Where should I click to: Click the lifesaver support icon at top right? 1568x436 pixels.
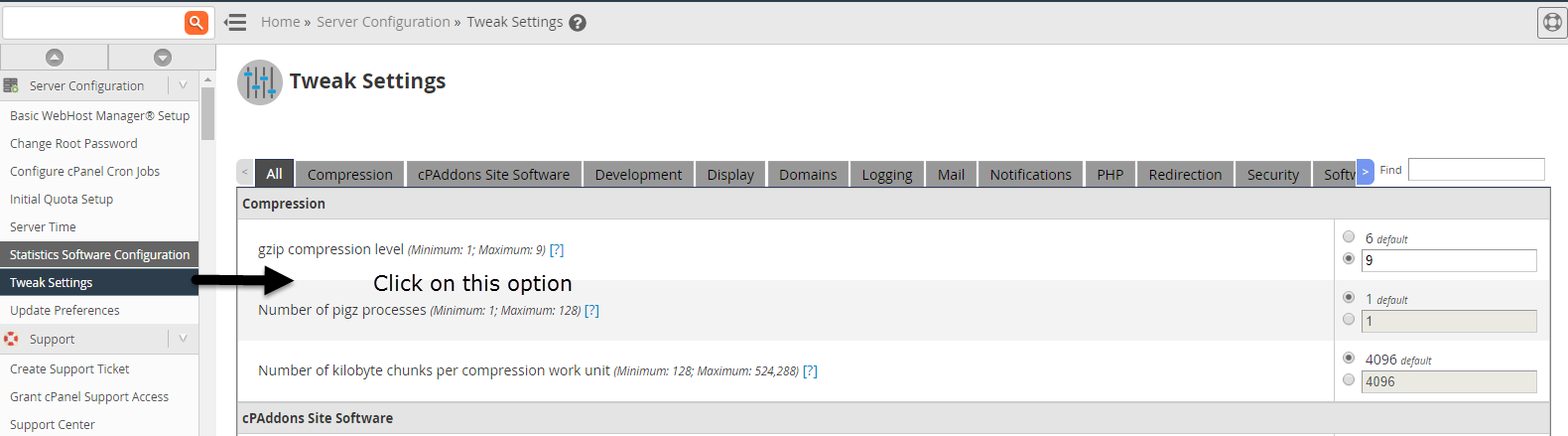pyautogui.click(x=1552, y=22)
